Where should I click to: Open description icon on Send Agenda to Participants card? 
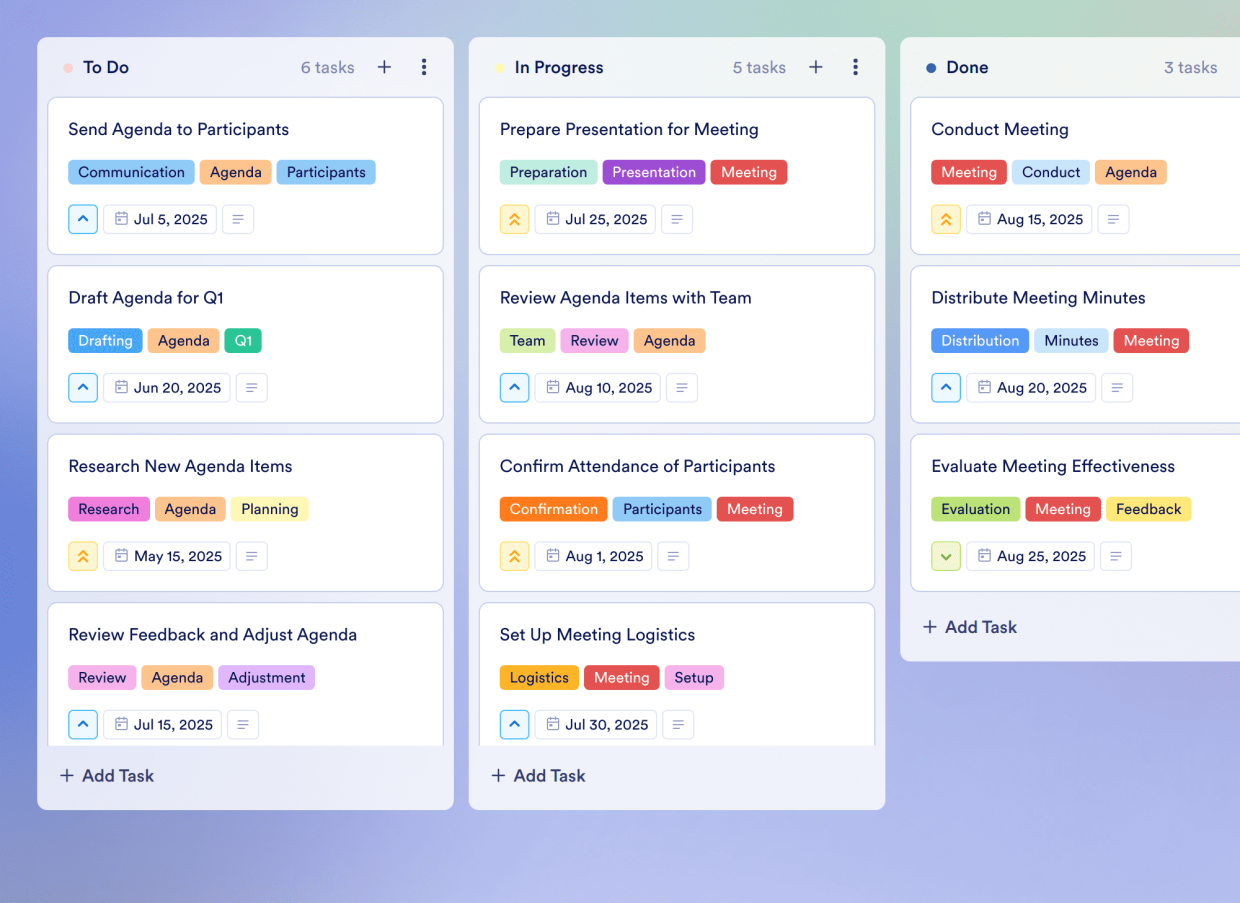(237, 219)
